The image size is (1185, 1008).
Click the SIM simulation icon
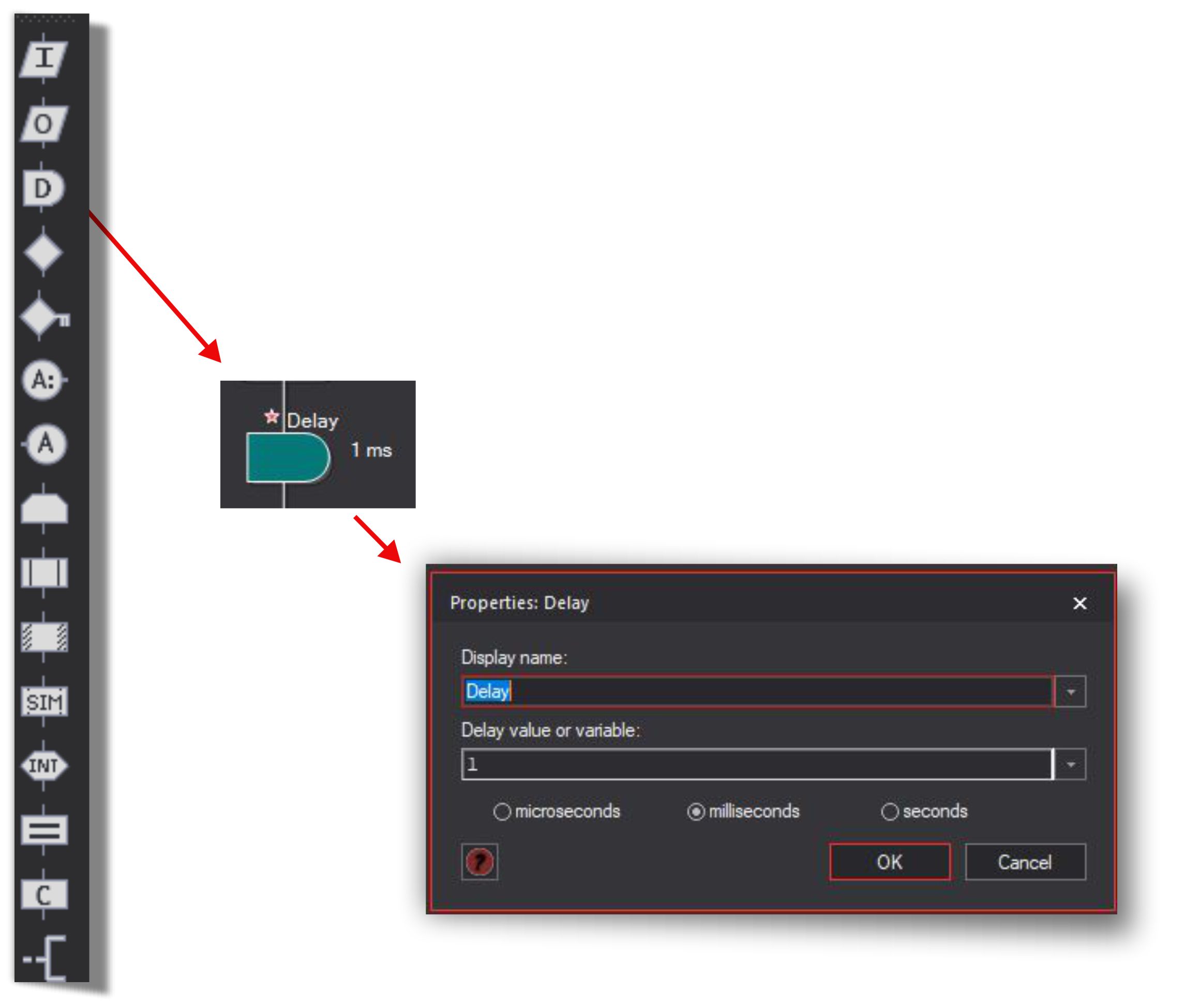click(44, 701)
